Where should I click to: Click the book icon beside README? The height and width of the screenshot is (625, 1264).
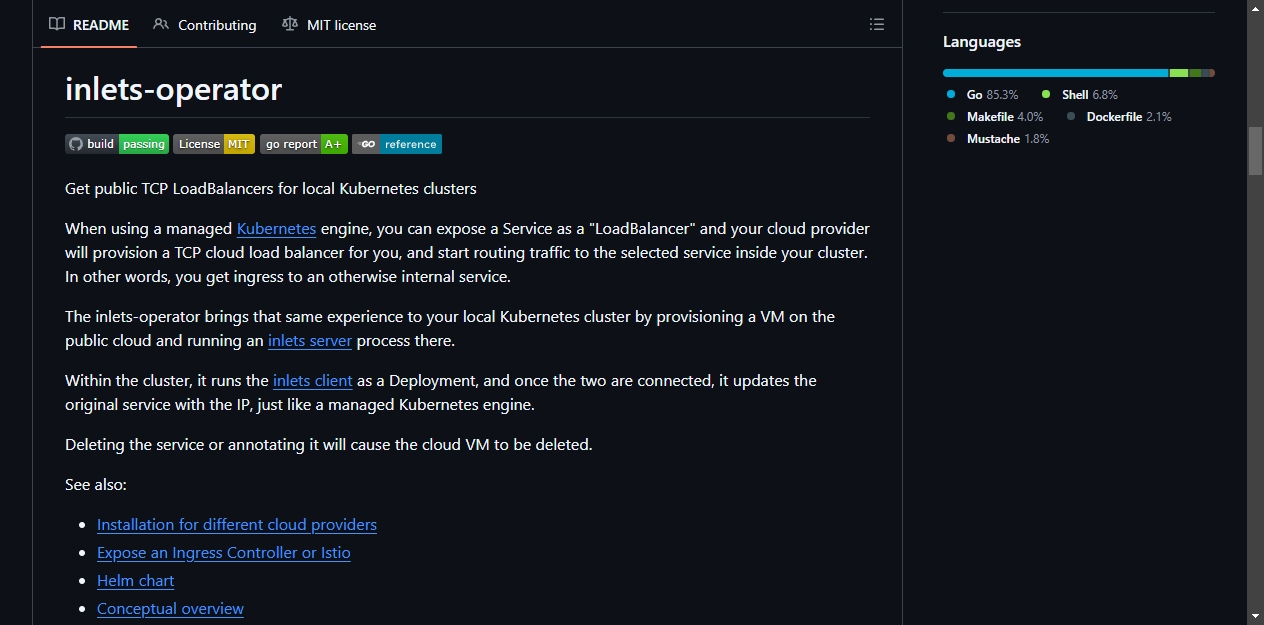click(57, 25)
